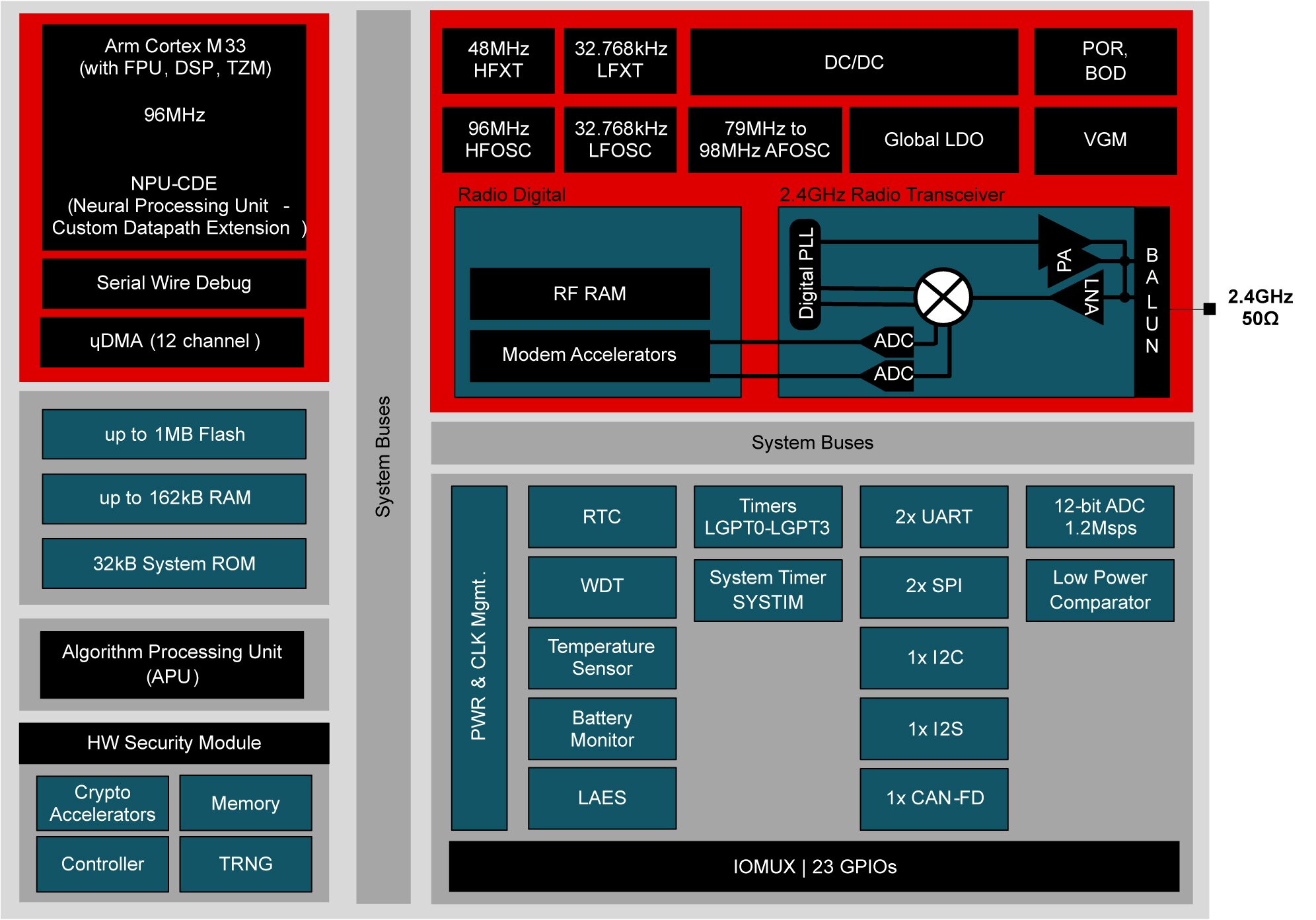Click the 2.4GHz antenna port square
1316x920 pixels.
(x=1210, y=309)
